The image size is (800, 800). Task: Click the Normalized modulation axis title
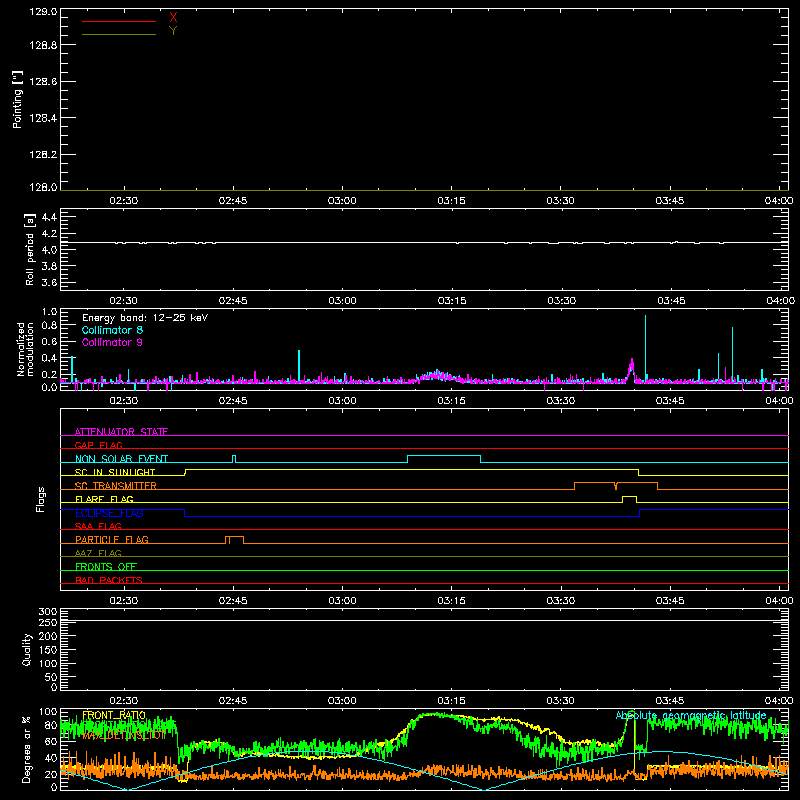pos(24,349)
